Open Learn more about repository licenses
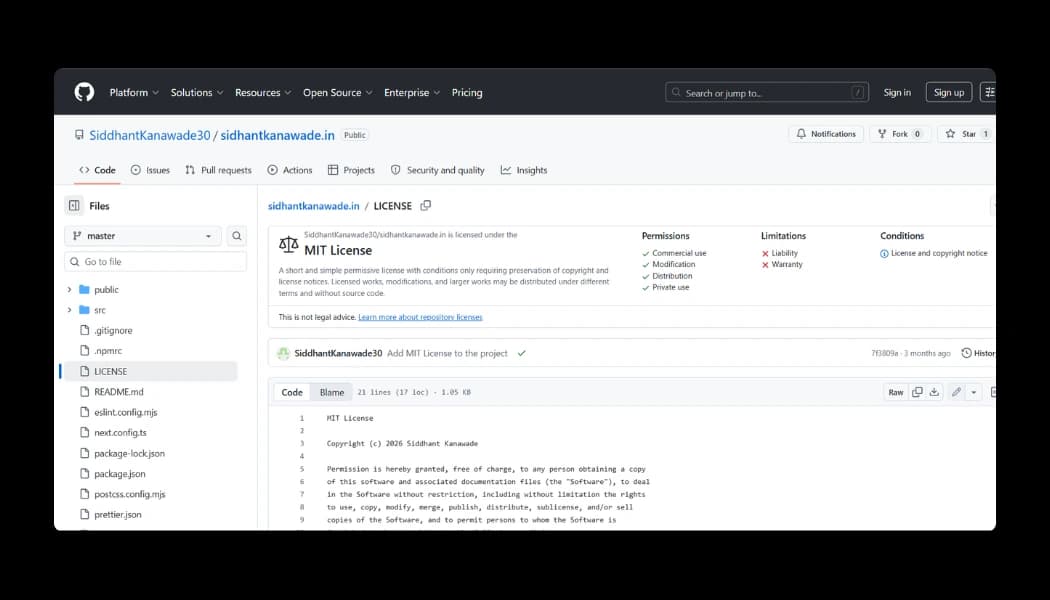1050x600 pixels. click(421, 317)
